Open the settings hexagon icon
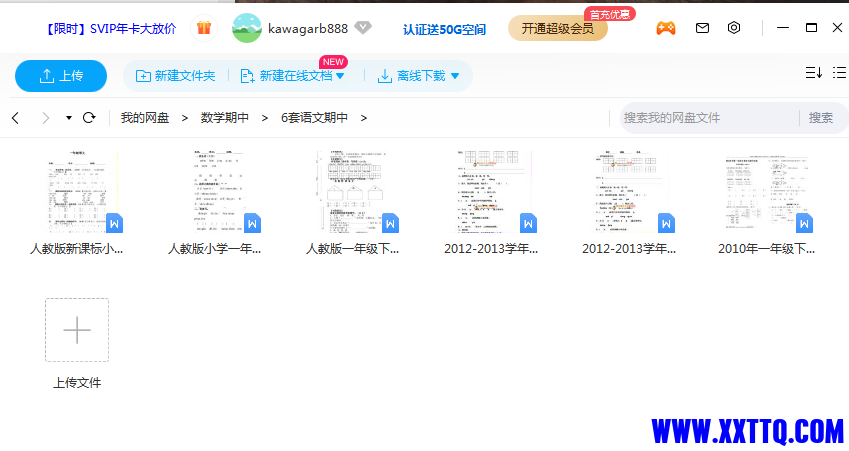The height and width of the screenshot is (451, 849). [x=734, y=28]
